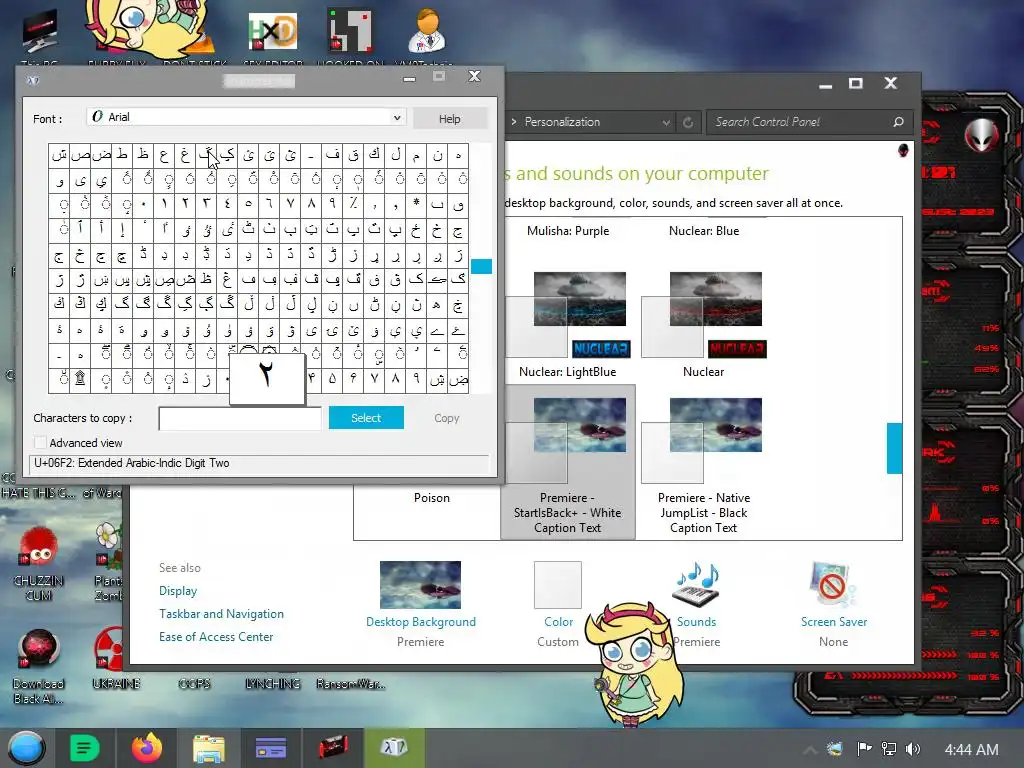Click the Character Map title bar icon

[33, 80]
